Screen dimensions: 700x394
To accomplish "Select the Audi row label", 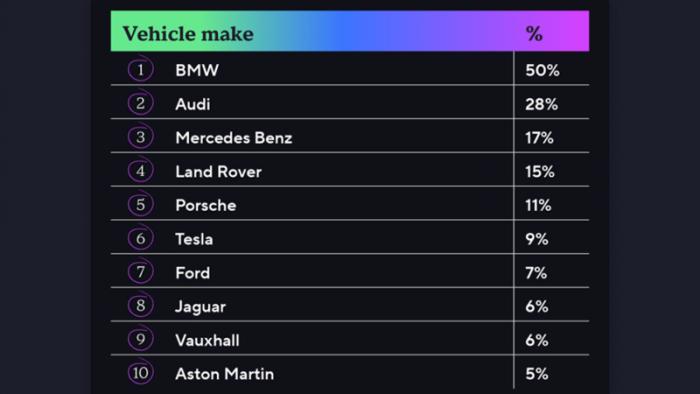I will point(192,104).
